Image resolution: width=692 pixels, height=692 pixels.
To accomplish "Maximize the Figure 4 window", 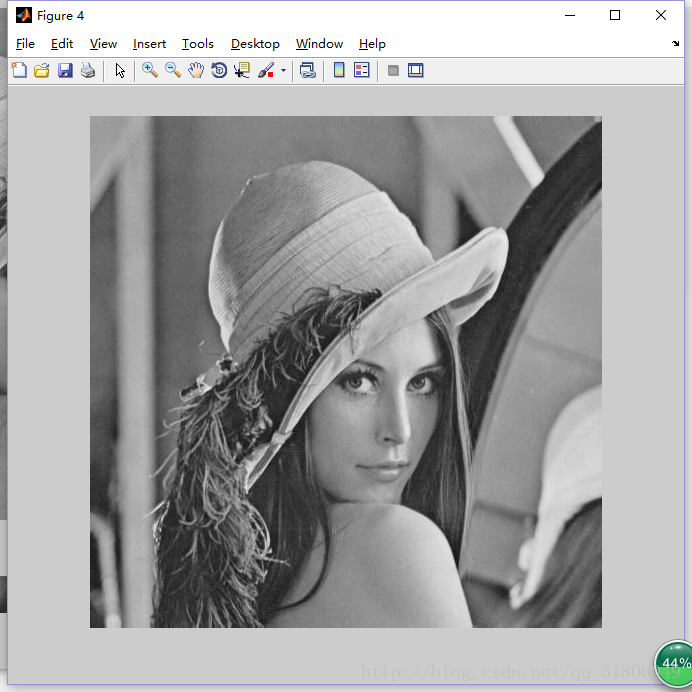I will (x=615, y=15).
